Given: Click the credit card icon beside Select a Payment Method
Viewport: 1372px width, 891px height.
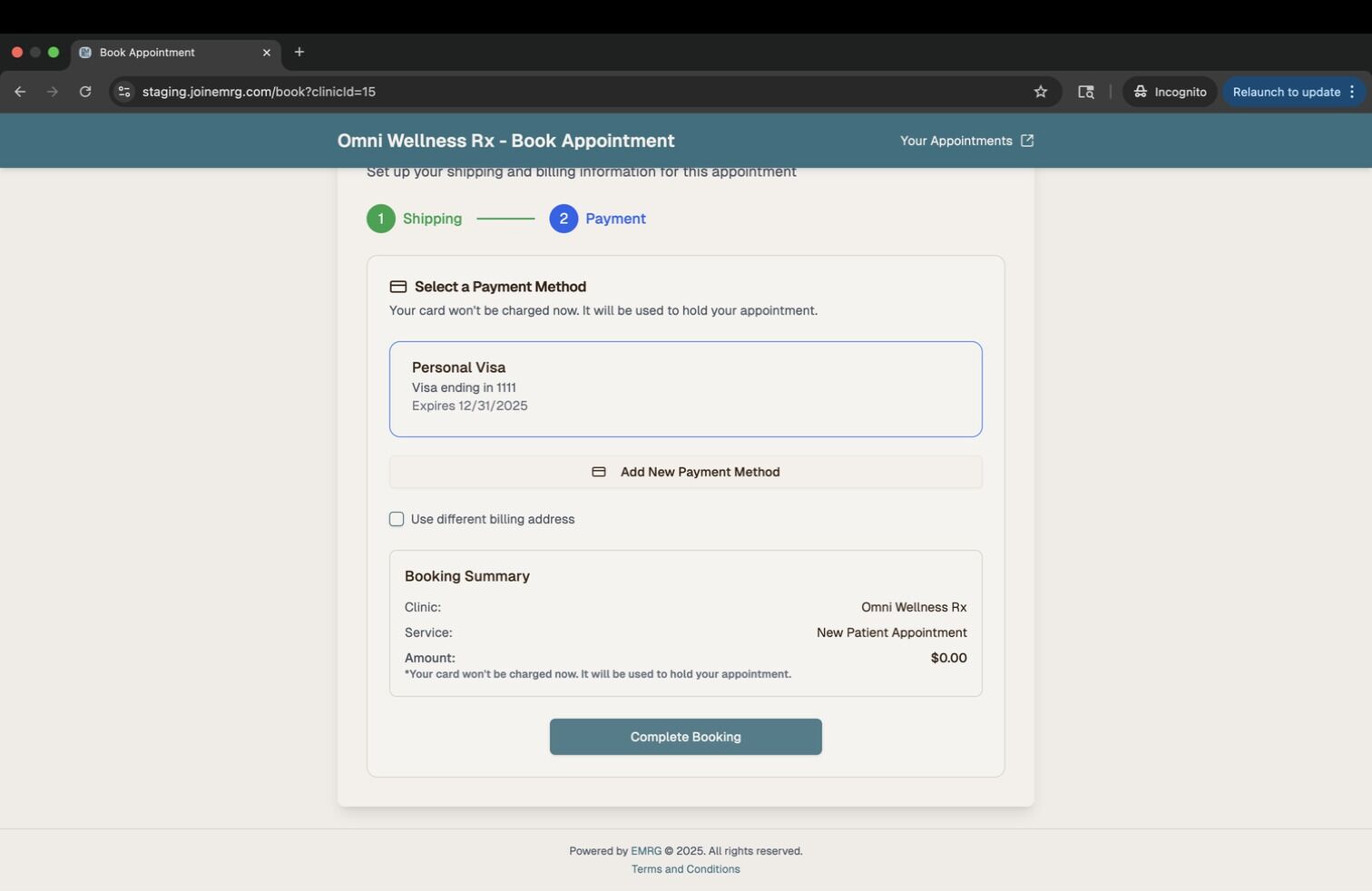Looking at the screenshot, I should point(397,287).
